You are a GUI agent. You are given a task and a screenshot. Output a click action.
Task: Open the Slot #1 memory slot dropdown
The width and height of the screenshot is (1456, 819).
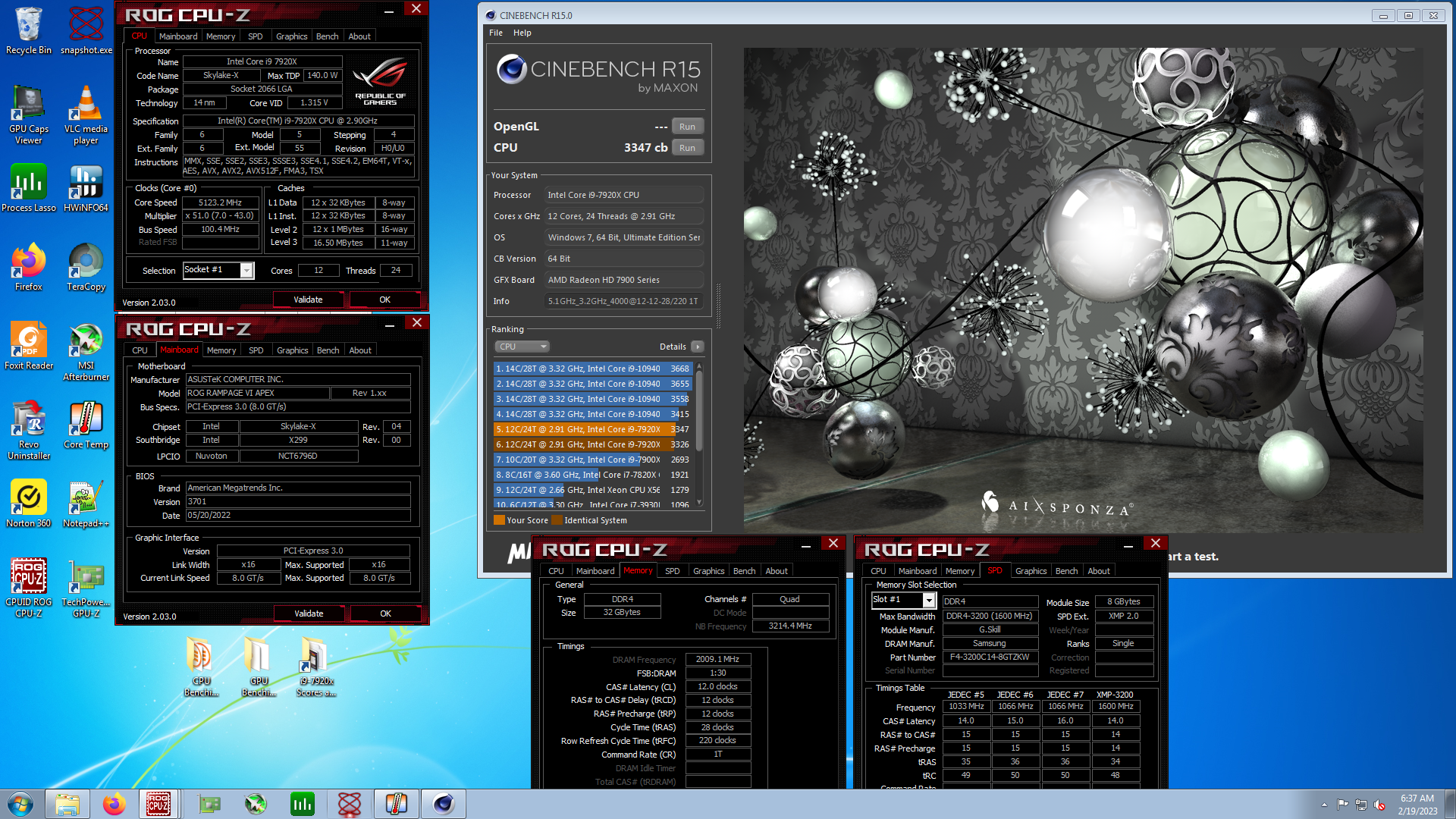(x=928, y=600)
